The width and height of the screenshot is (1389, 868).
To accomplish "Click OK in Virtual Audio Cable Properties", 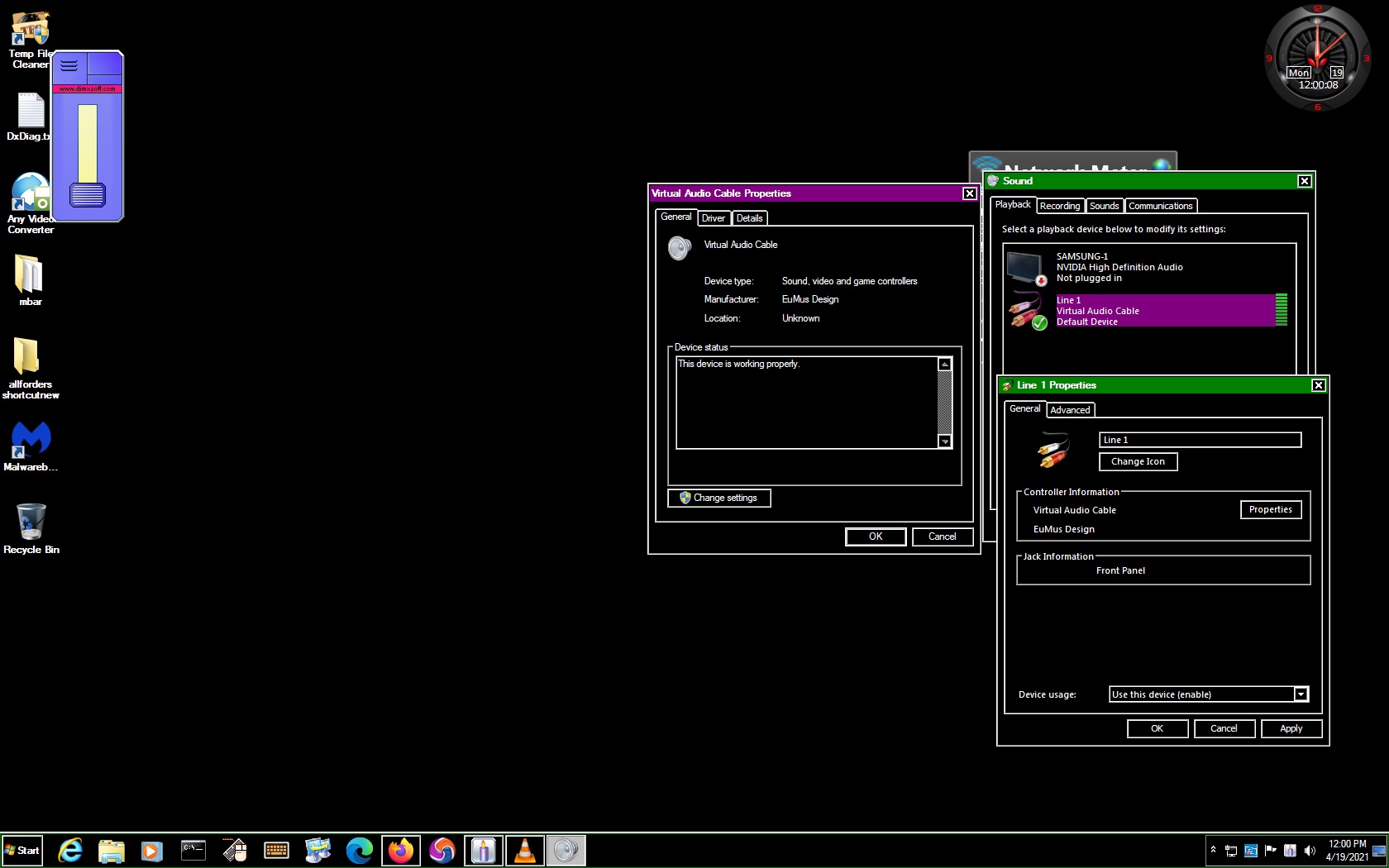I will (x=876, y=537).
